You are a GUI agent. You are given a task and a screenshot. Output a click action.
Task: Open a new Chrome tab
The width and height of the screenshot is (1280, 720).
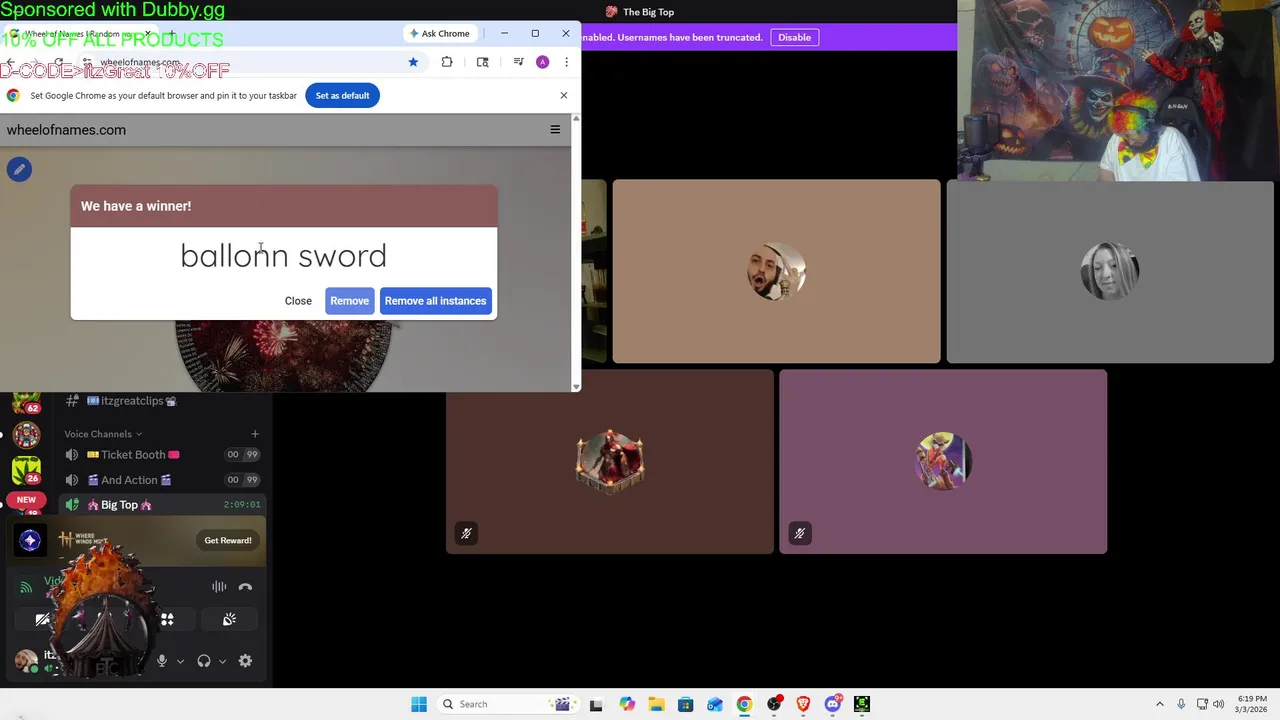pos(171,33)
